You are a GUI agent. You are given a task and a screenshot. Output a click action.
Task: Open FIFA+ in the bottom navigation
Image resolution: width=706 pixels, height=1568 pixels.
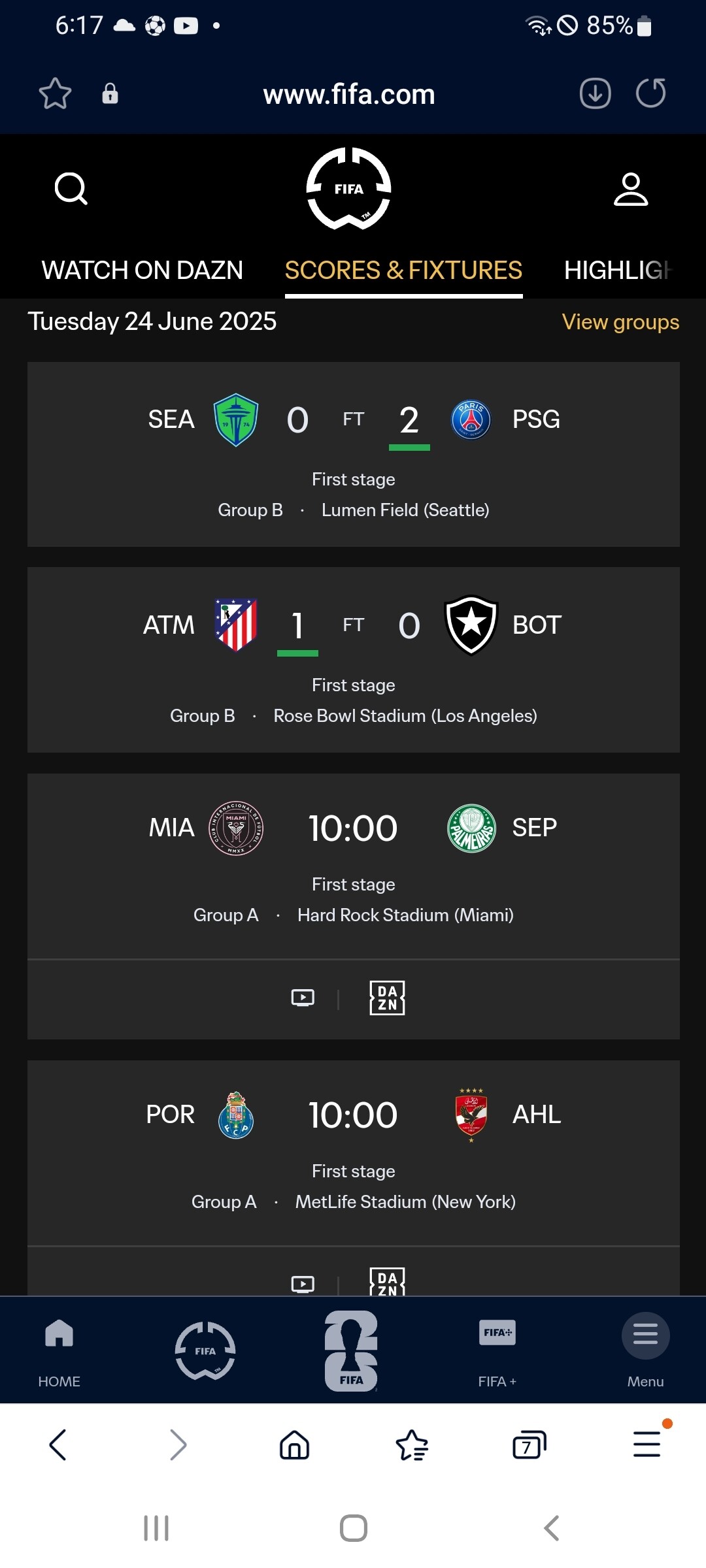point(497,1349)
